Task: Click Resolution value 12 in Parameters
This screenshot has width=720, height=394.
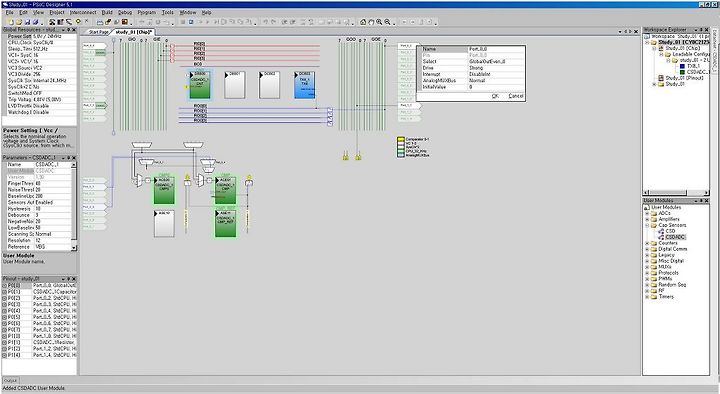Action: pos(53,240)
